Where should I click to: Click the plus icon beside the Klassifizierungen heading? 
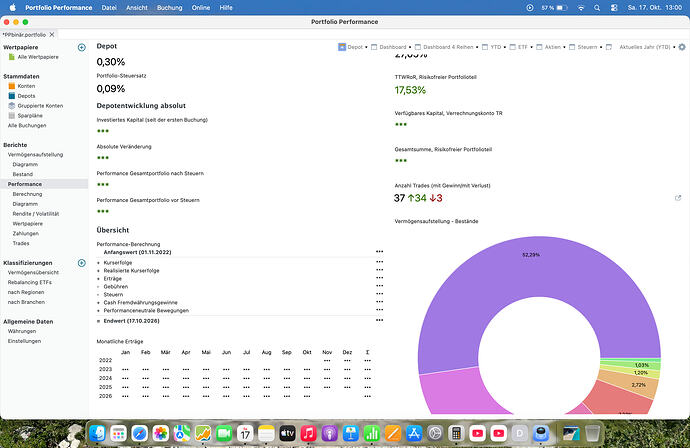[x=81, y=263]
